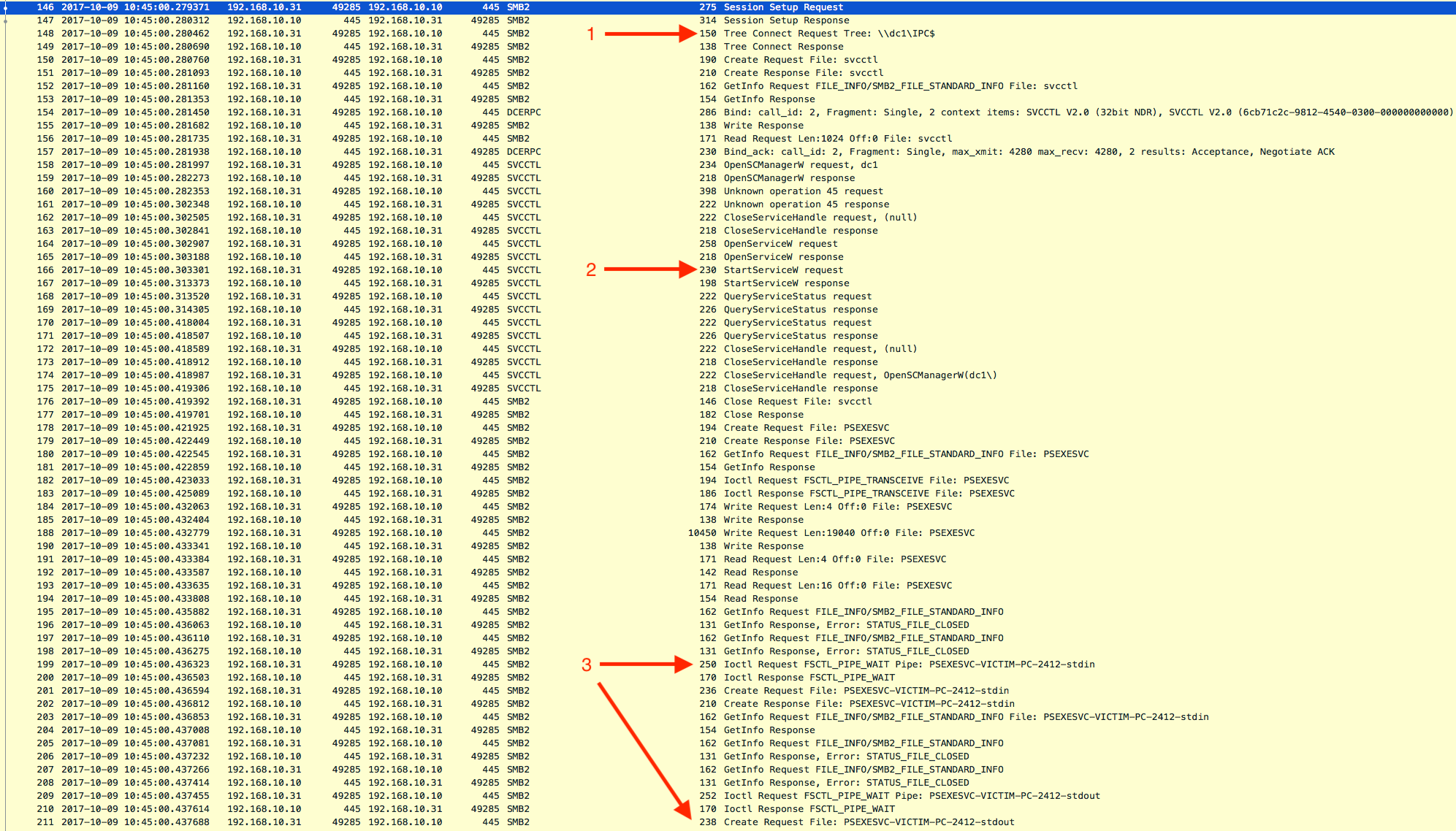Image resolution: width=1456 pixels, height=831 pixels.
Task: Click packet 167 StartServiceW response row
Action: (786, 283)
